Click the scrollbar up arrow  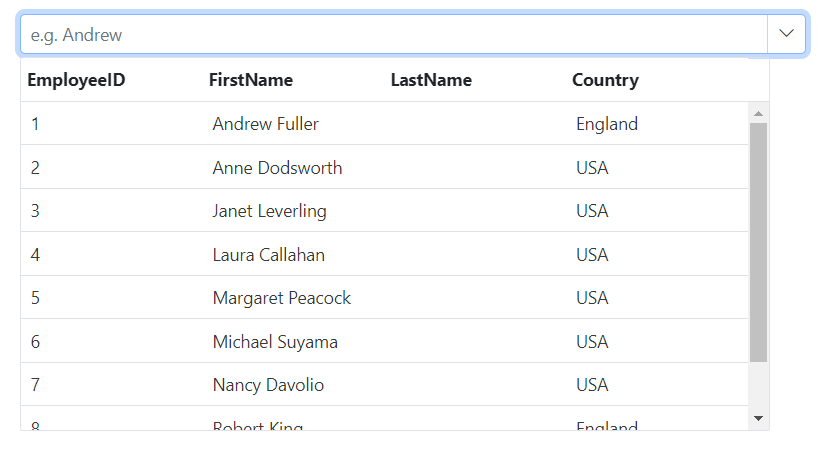point(758,114)
